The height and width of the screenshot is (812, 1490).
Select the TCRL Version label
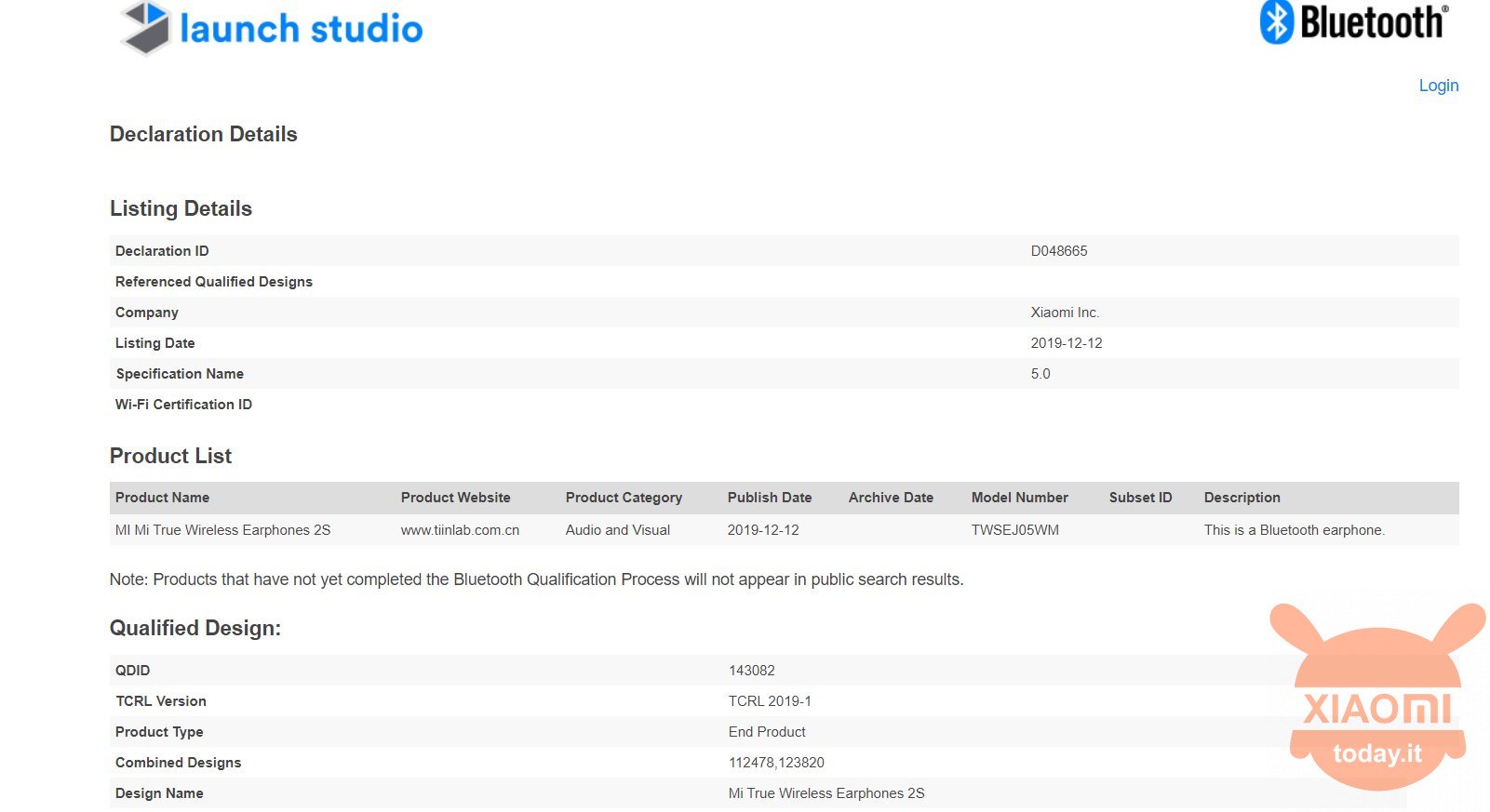pyautogui.click(x=161, y=701)
